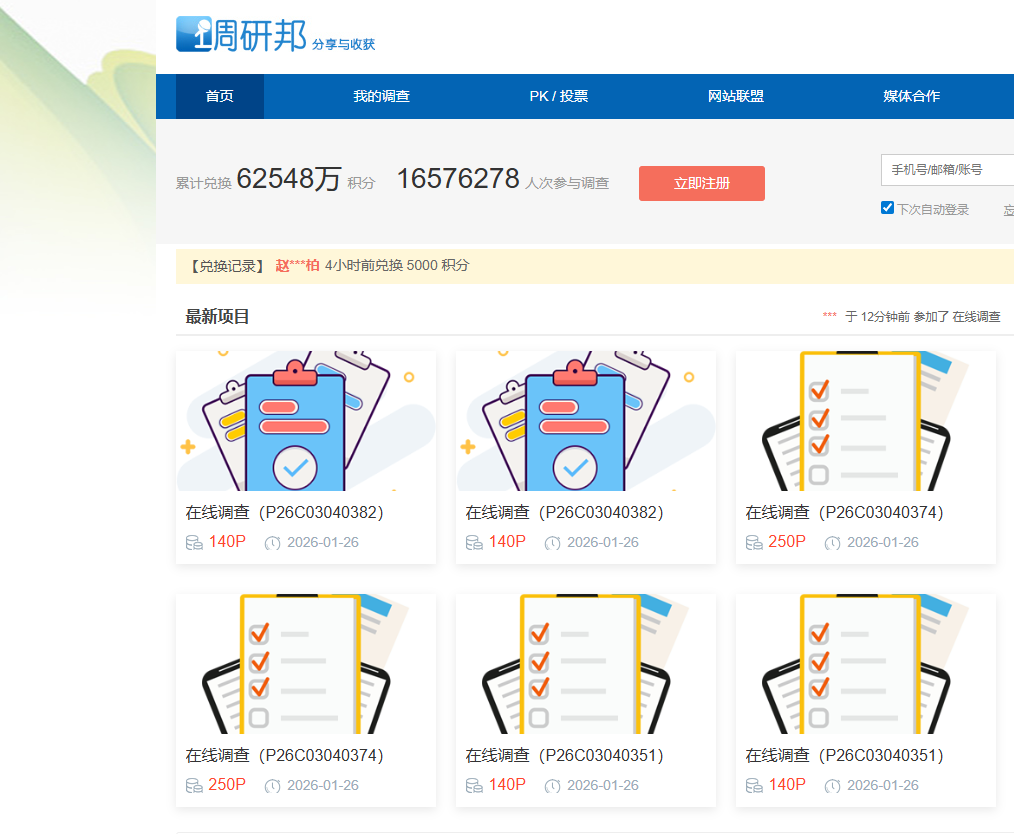
Task: Select the 网站联盟 menu item
Action: (x=735, y=96)
